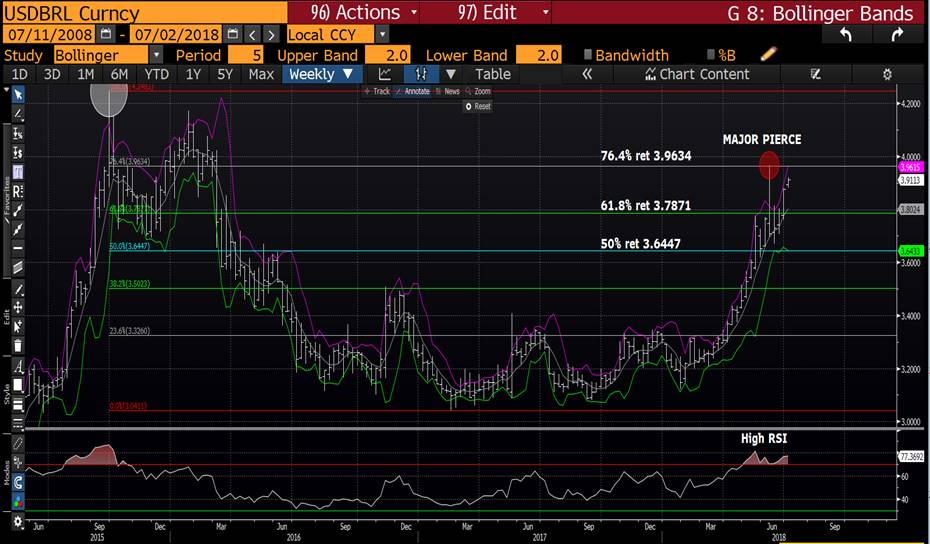This screenshot has height=544, width=930.
Task: Select the parallel channel lines tool
Action: click(x=18, y=266)
